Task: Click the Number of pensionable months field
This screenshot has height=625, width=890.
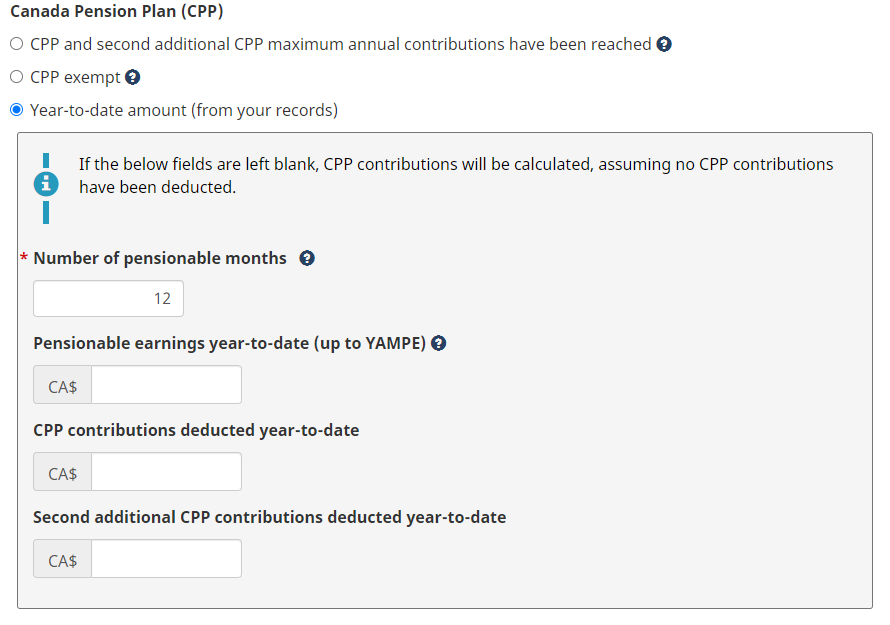Action: pos(108,298)
